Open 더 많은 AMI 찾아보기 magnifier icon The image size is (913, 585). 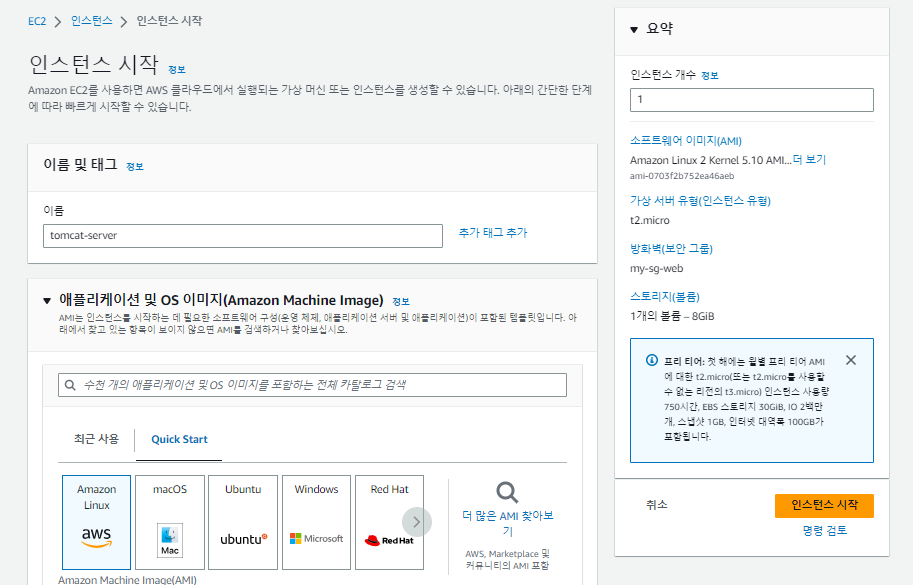(507, 492)
